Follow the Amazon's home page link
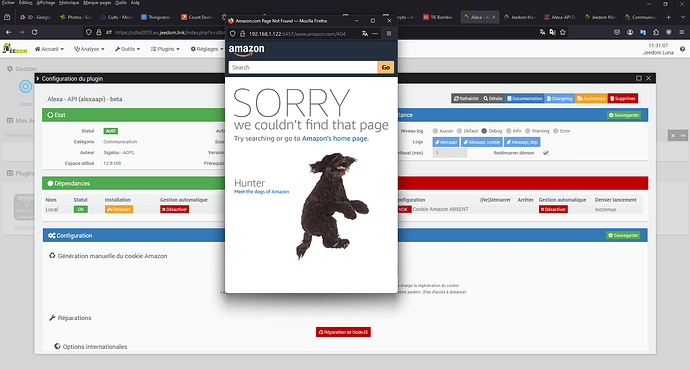Viewport: 690px width, 369px height. pos(334,139)
